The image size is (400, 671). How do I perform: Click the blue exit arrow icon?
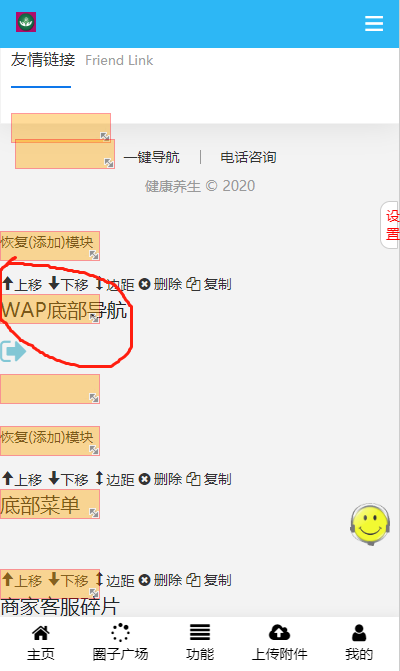pos(13,351)
